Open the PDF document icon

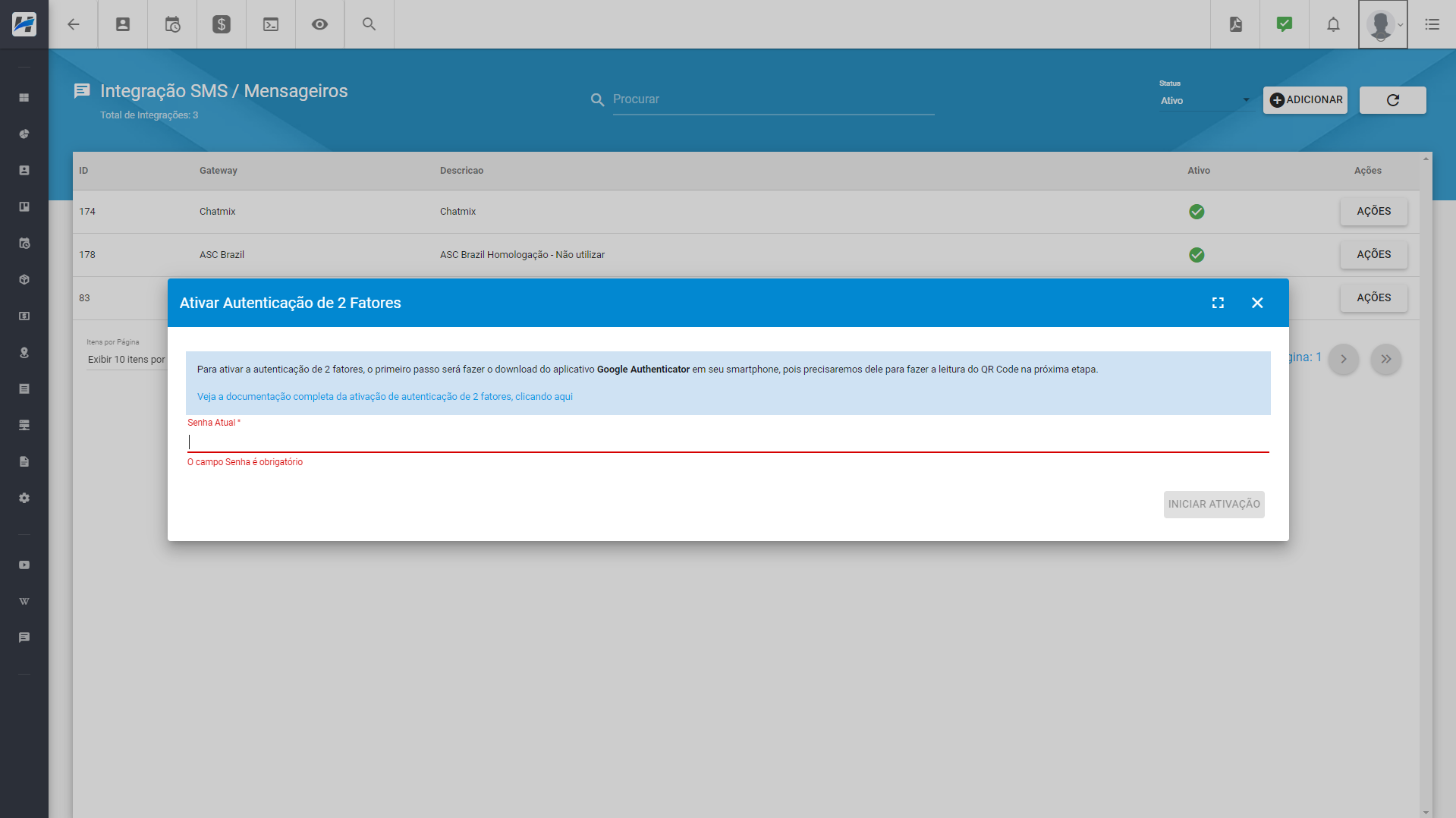click(1236, 24)
